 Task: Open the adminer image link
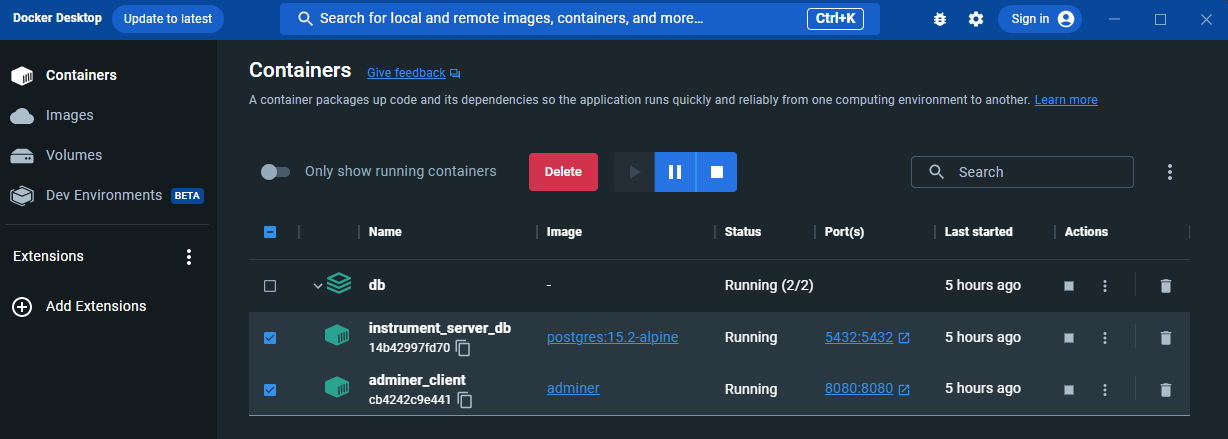(573, 389)
